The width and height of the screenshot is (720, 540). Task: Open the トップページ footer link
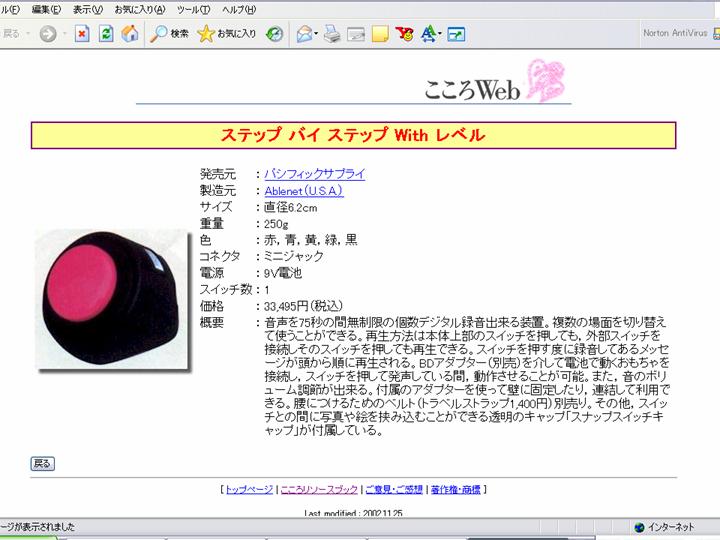[249, 489]
